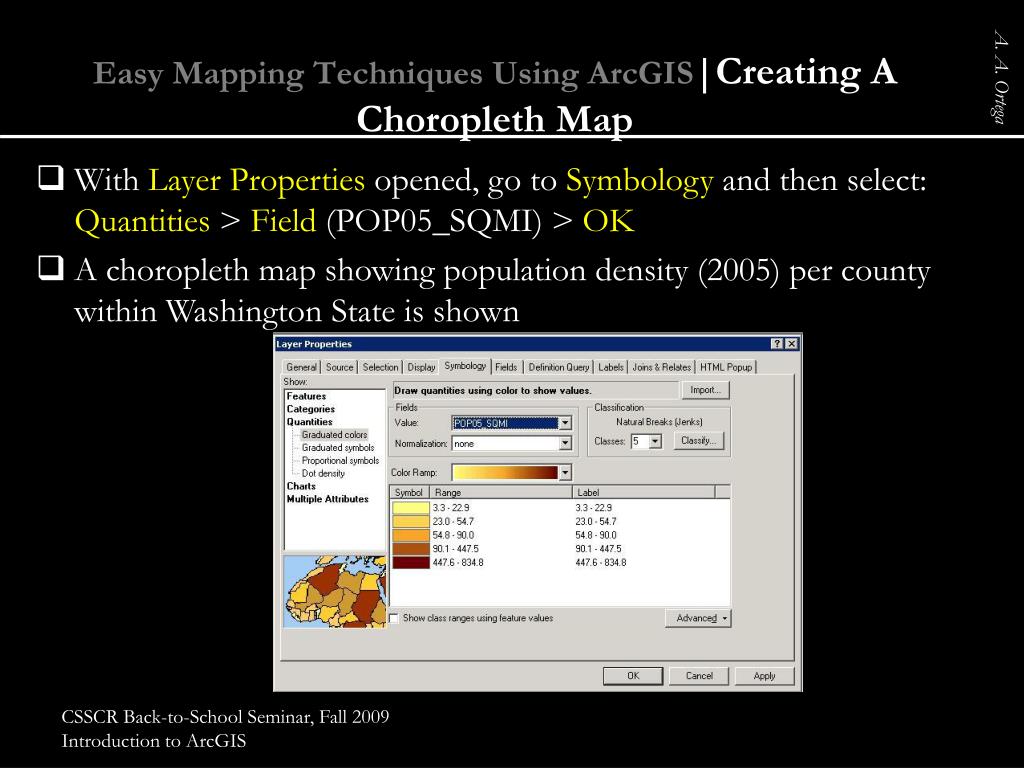This screenshot has height=768, width=1024.
Task: Open the Selection tab
Action: tap(380, 367)
